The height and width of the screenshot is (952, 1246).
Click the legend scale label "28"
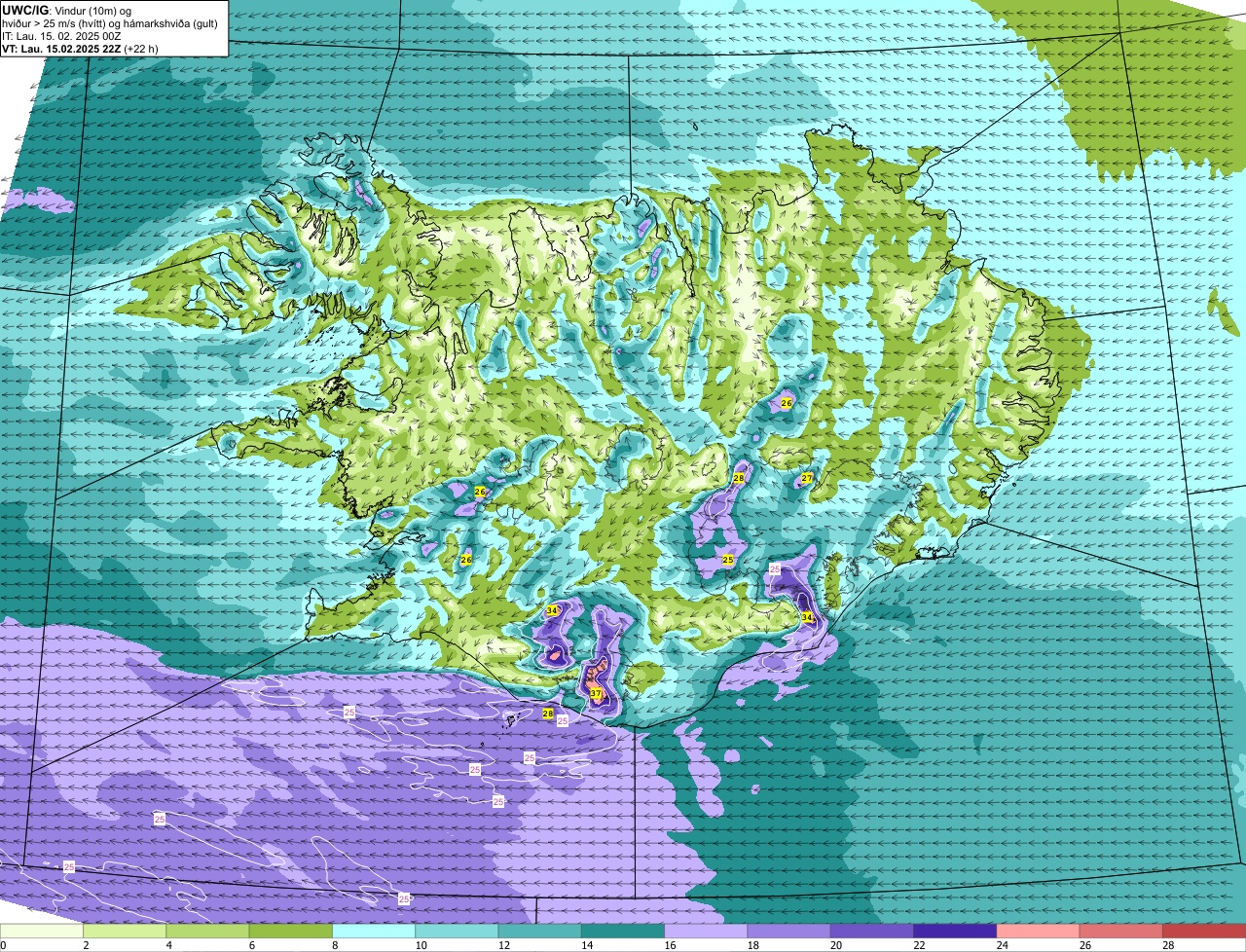click(x=1169, y=945)
